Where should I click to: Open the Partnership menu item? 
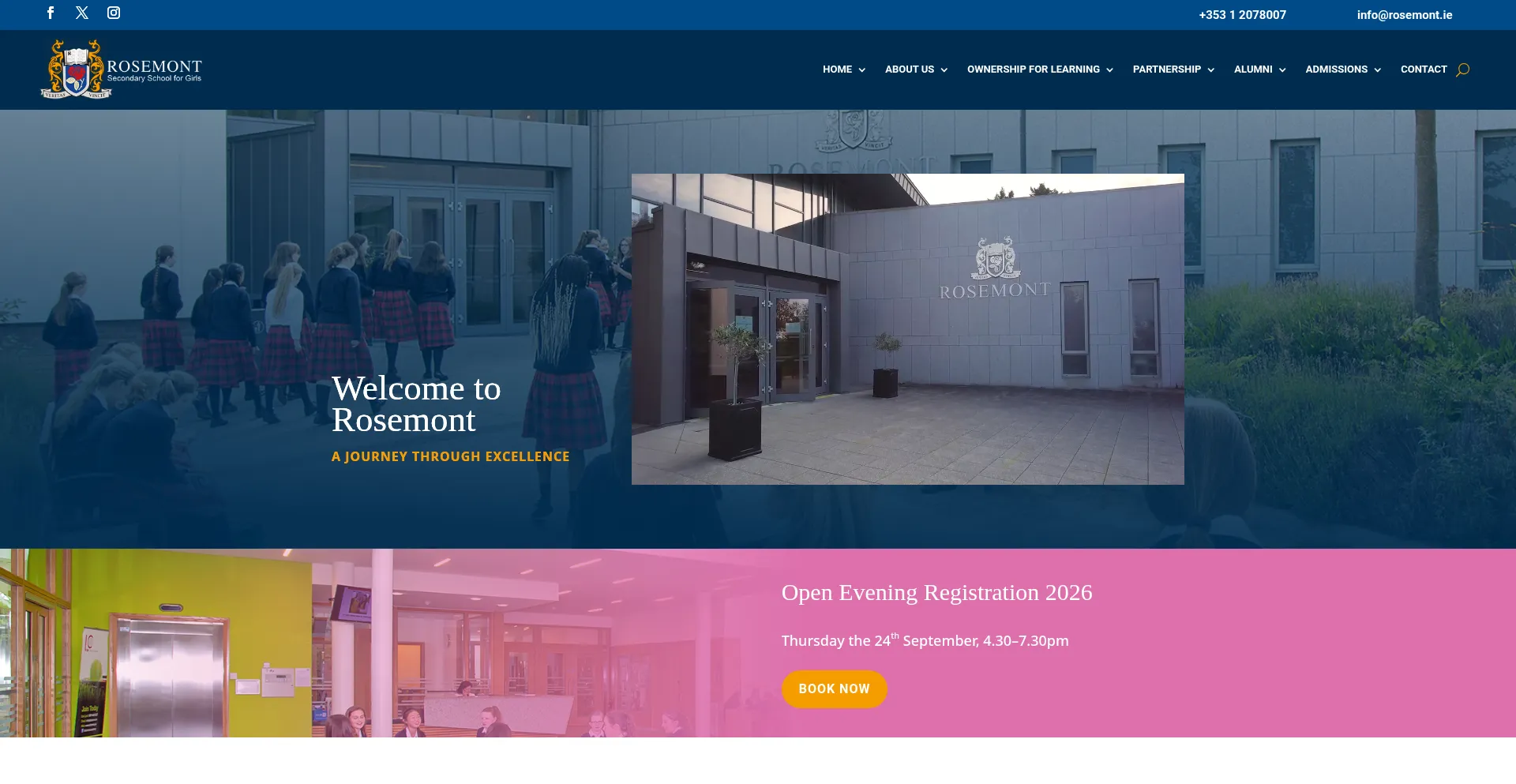1167,69
